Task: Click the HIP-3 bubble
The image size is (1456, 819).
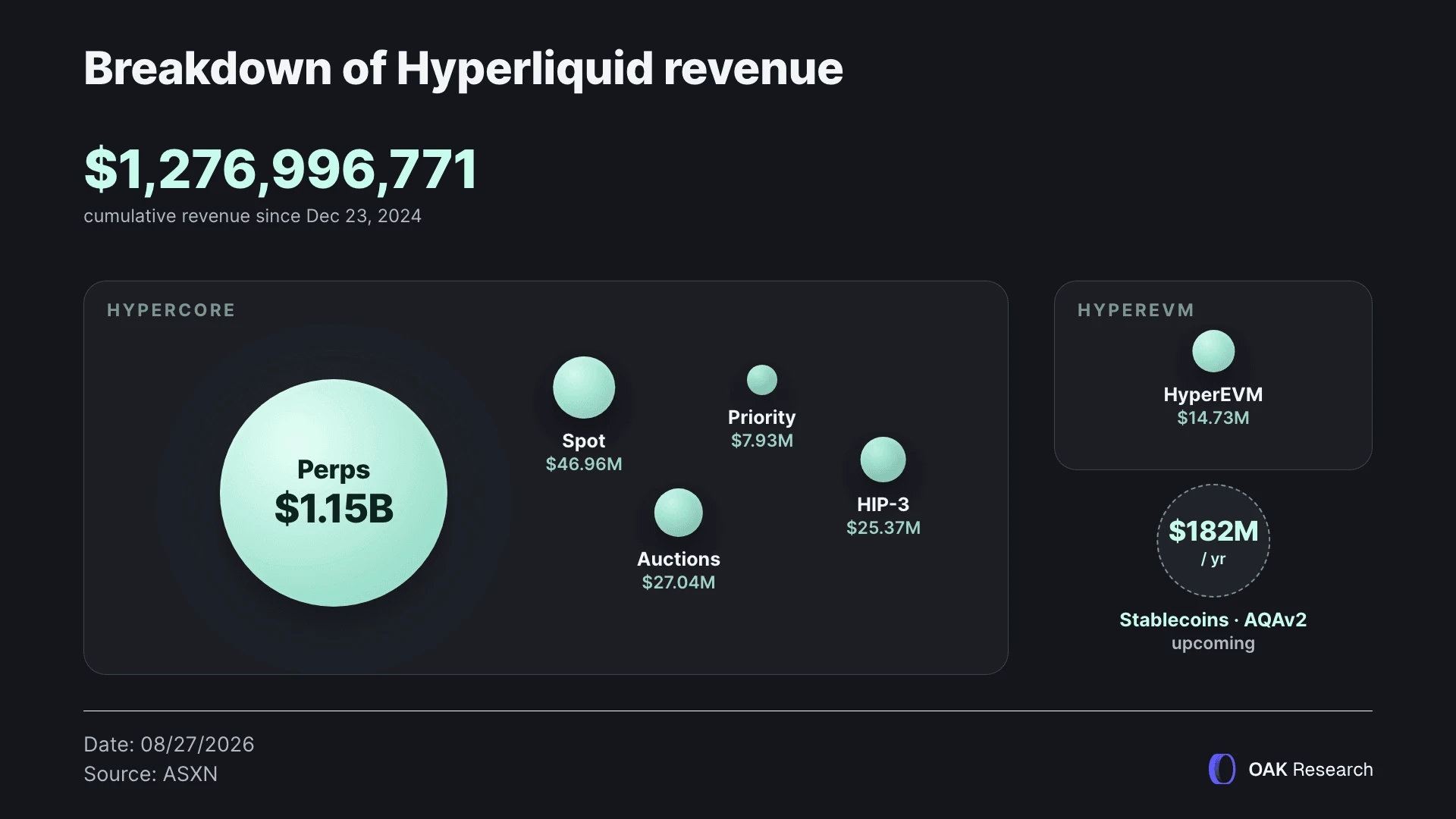Action: [883, 460]
